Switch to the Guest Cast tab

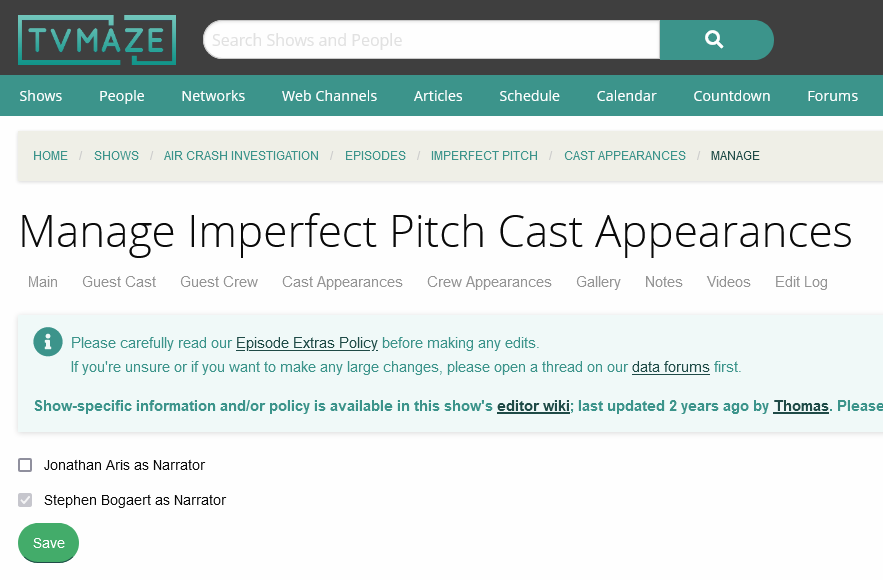pos(119,282)
